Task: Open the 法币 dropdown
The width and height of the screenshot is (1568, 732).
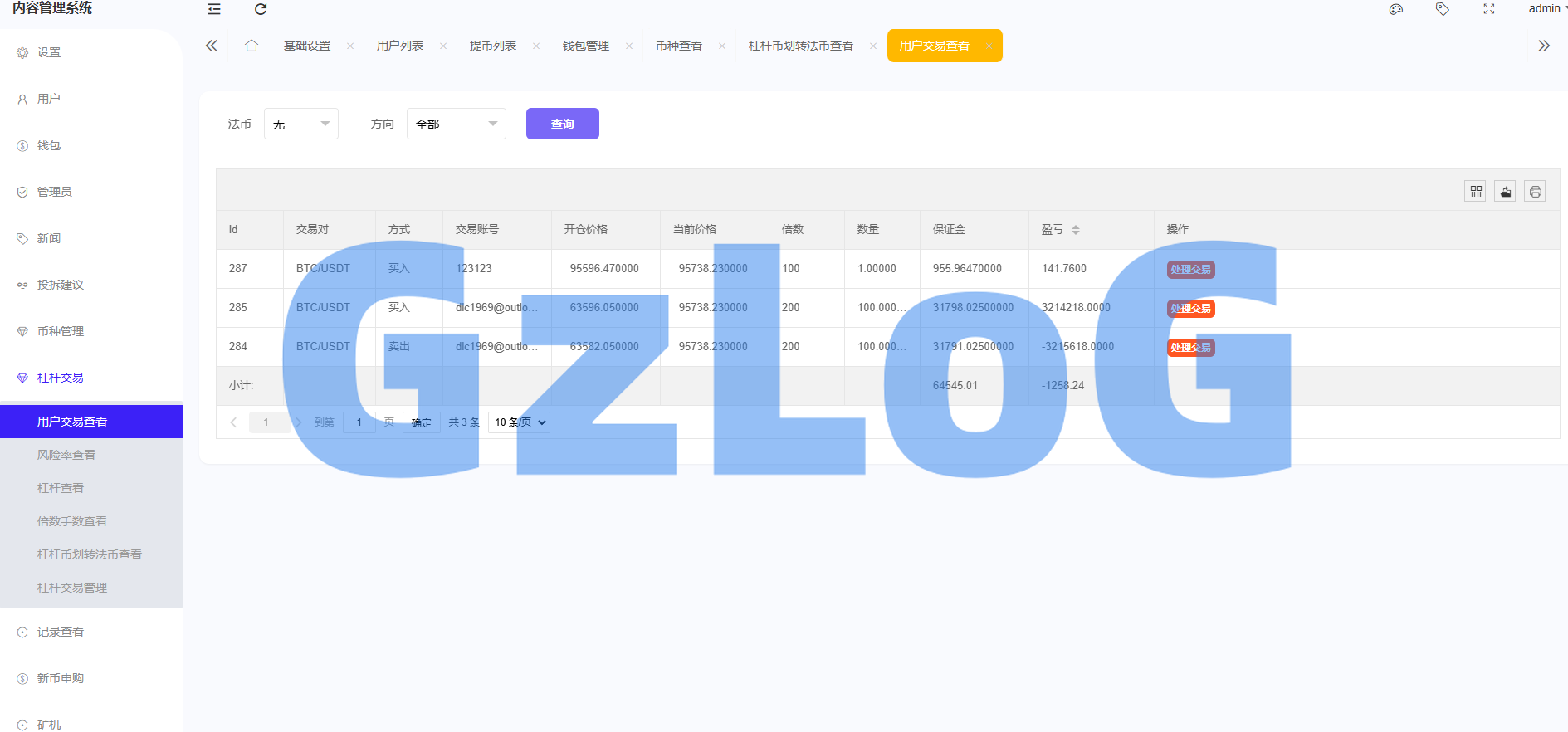Action: pos(300,124)
